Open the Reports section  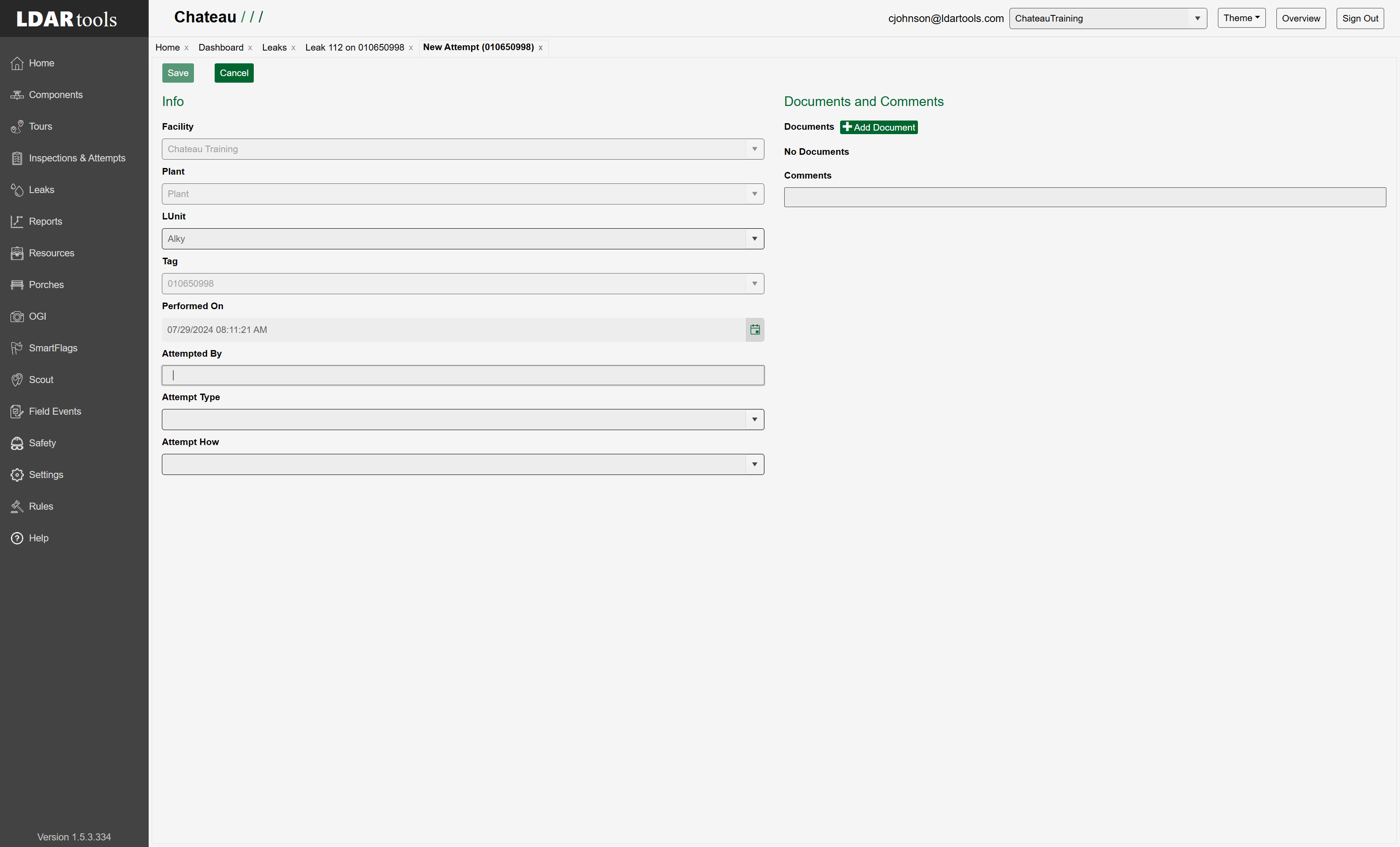45,222
